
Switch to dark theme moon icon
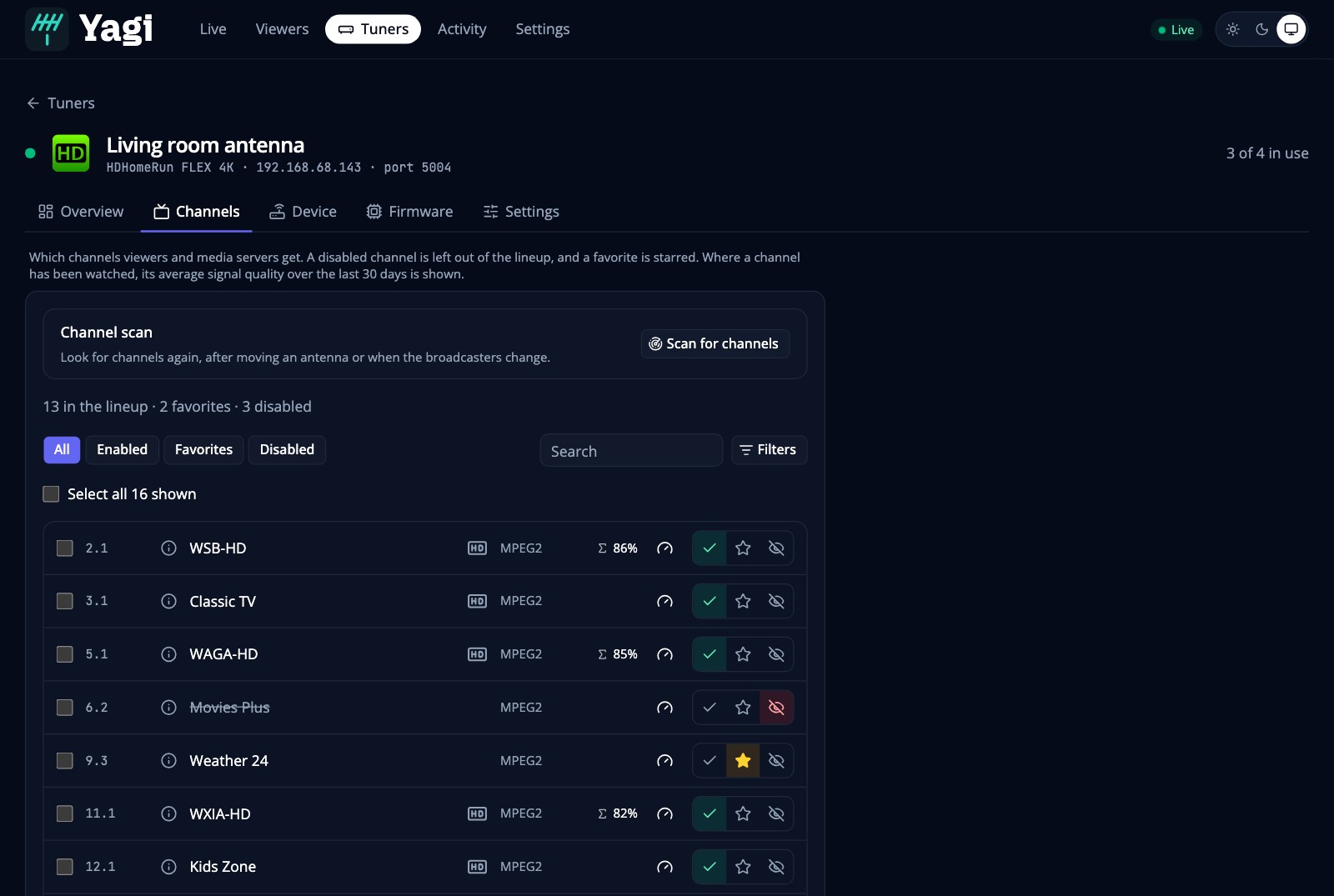click(x=1262, y=29)
